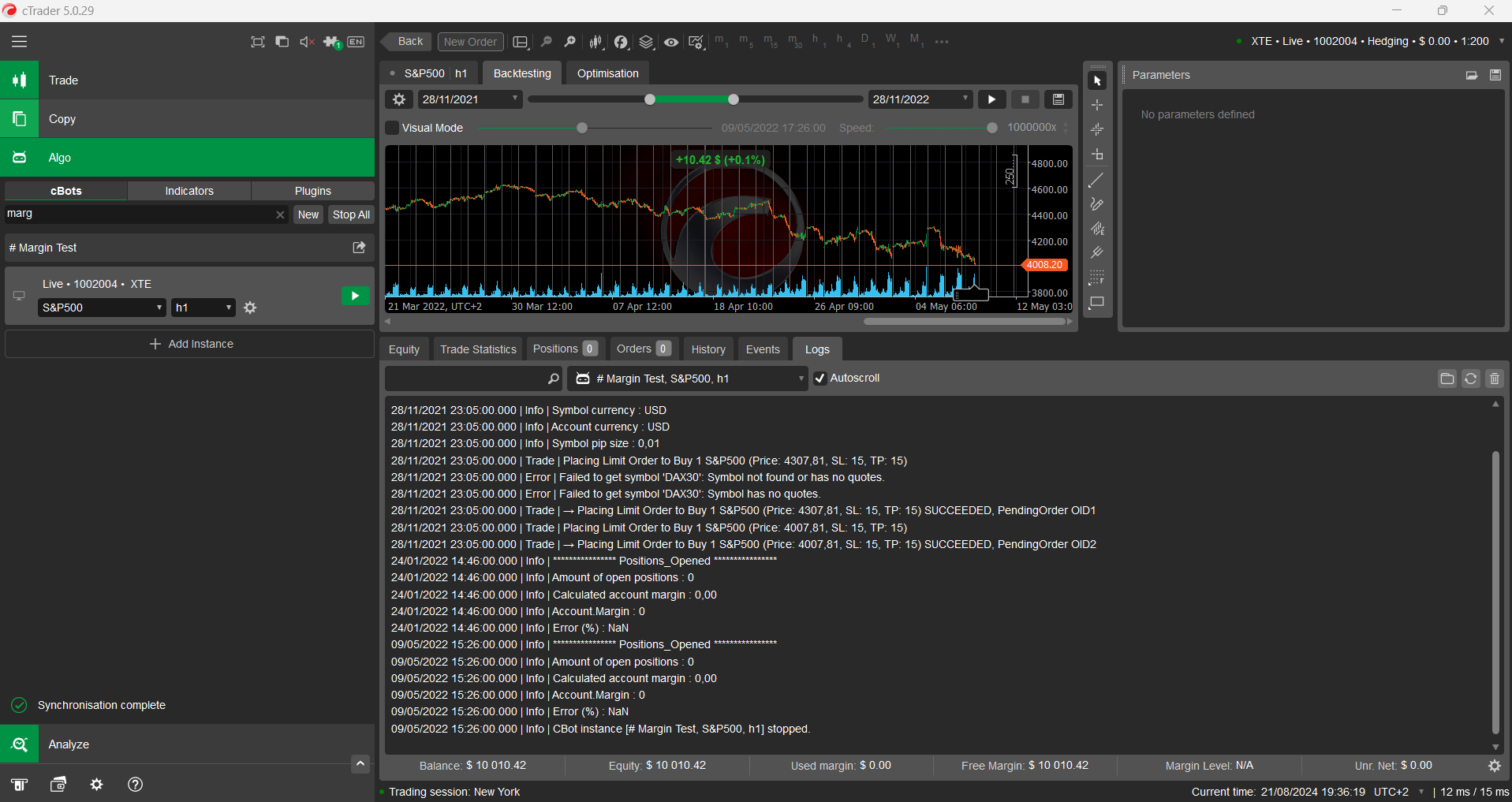
Task: Start the Margin Test instance with play
Action: pos(356,296)
